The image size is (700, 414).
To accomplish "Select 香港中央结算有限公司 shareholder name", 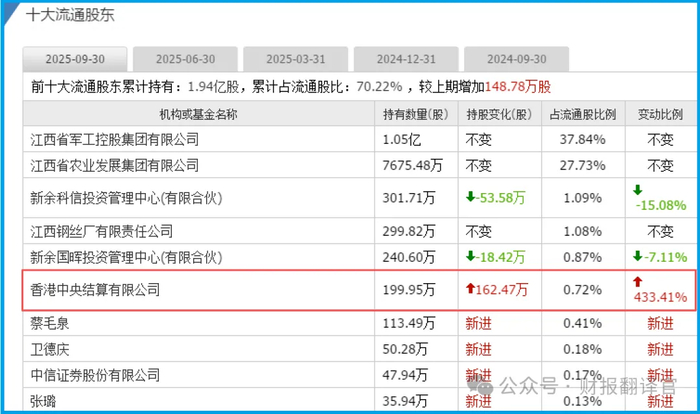I will pyautogui.click(x=95, y=290).
